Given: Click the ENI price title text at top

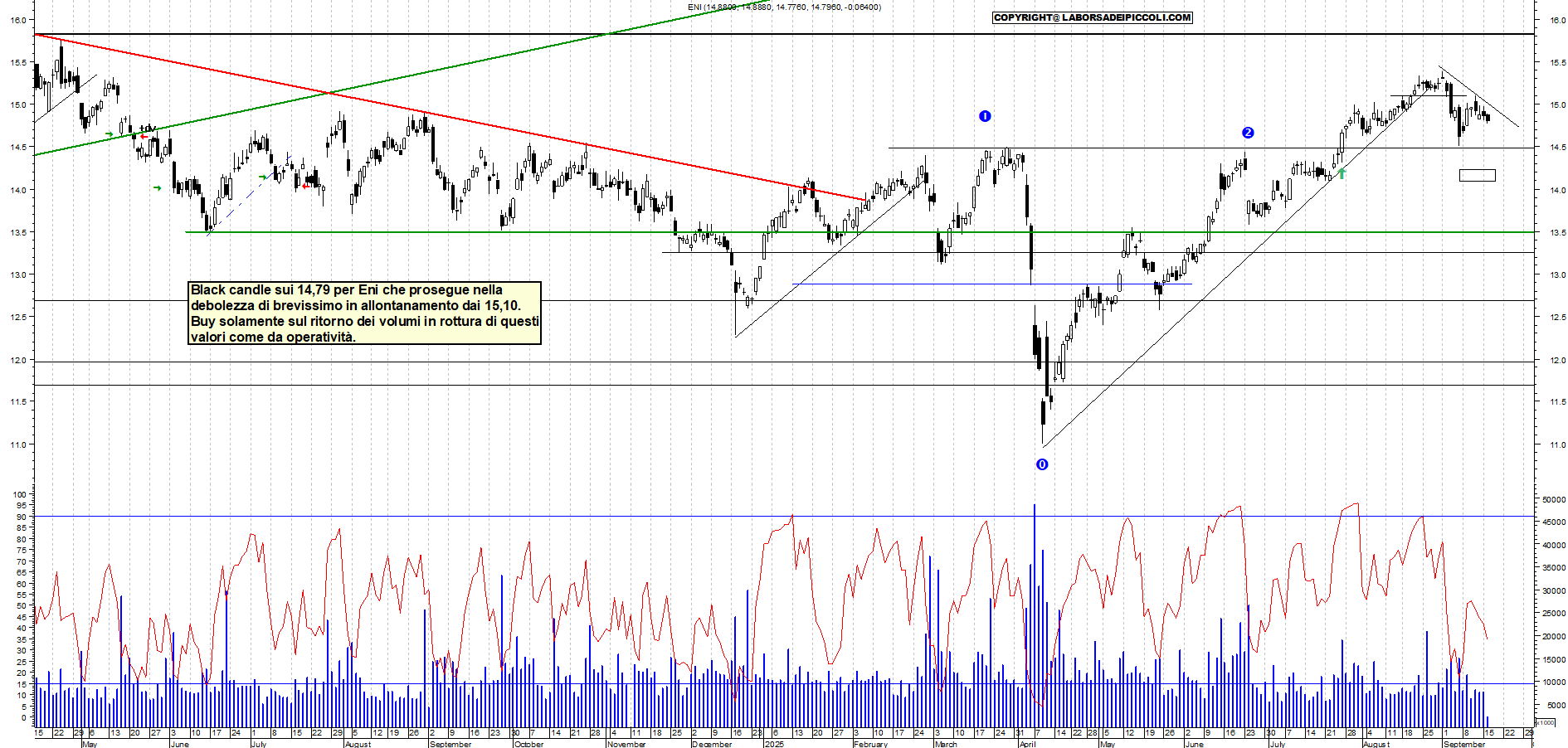Looking at the screenshot, I should click(x=785, y=7).
